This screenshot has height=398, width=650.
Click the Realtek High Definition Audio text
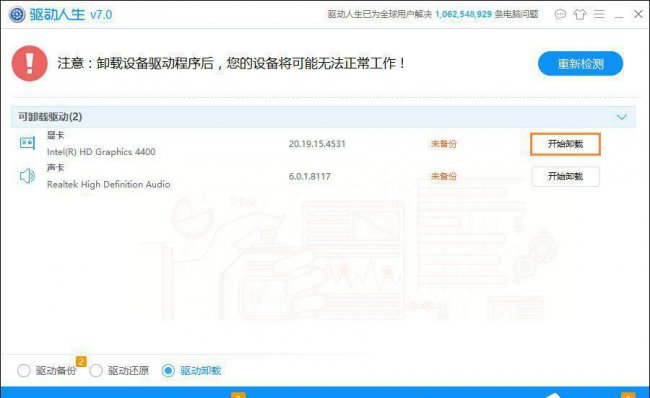point(109,184)
